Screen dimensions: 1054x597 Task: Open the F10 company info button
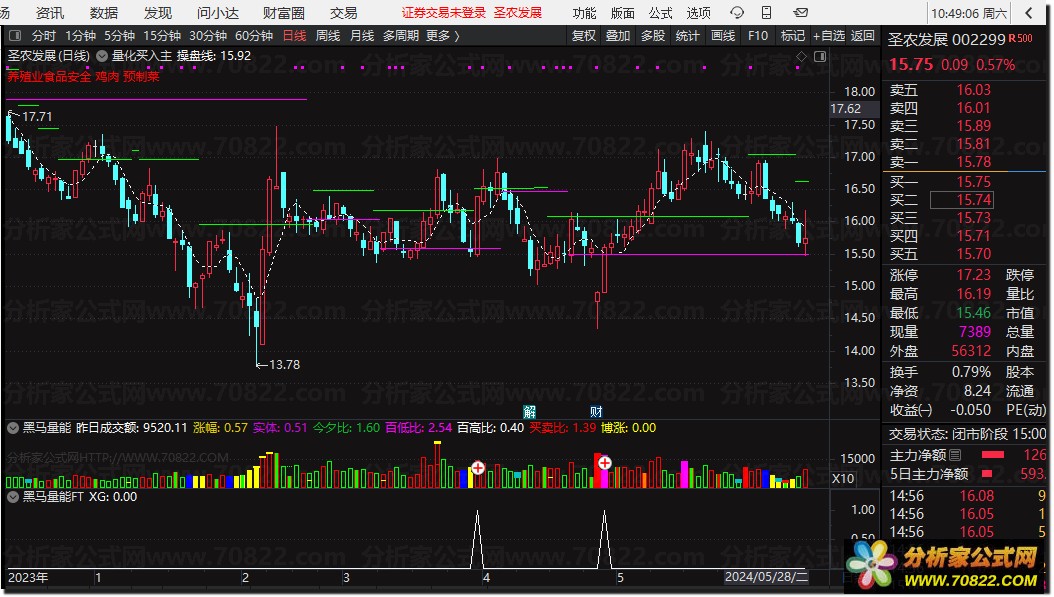pyautogui.click(x=758, y=36)
